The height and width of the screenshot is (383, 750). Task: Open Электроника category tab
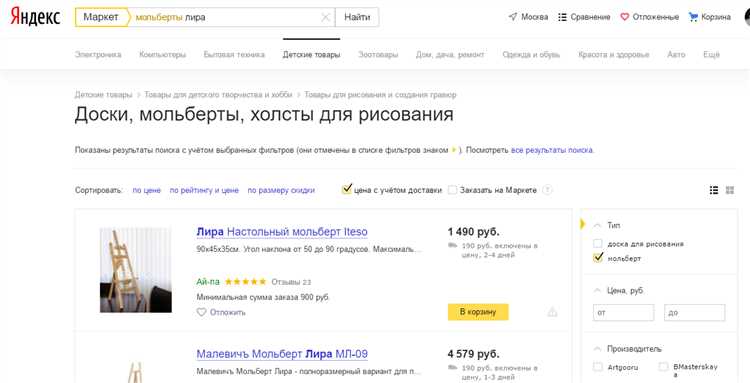tap(98, 55)
